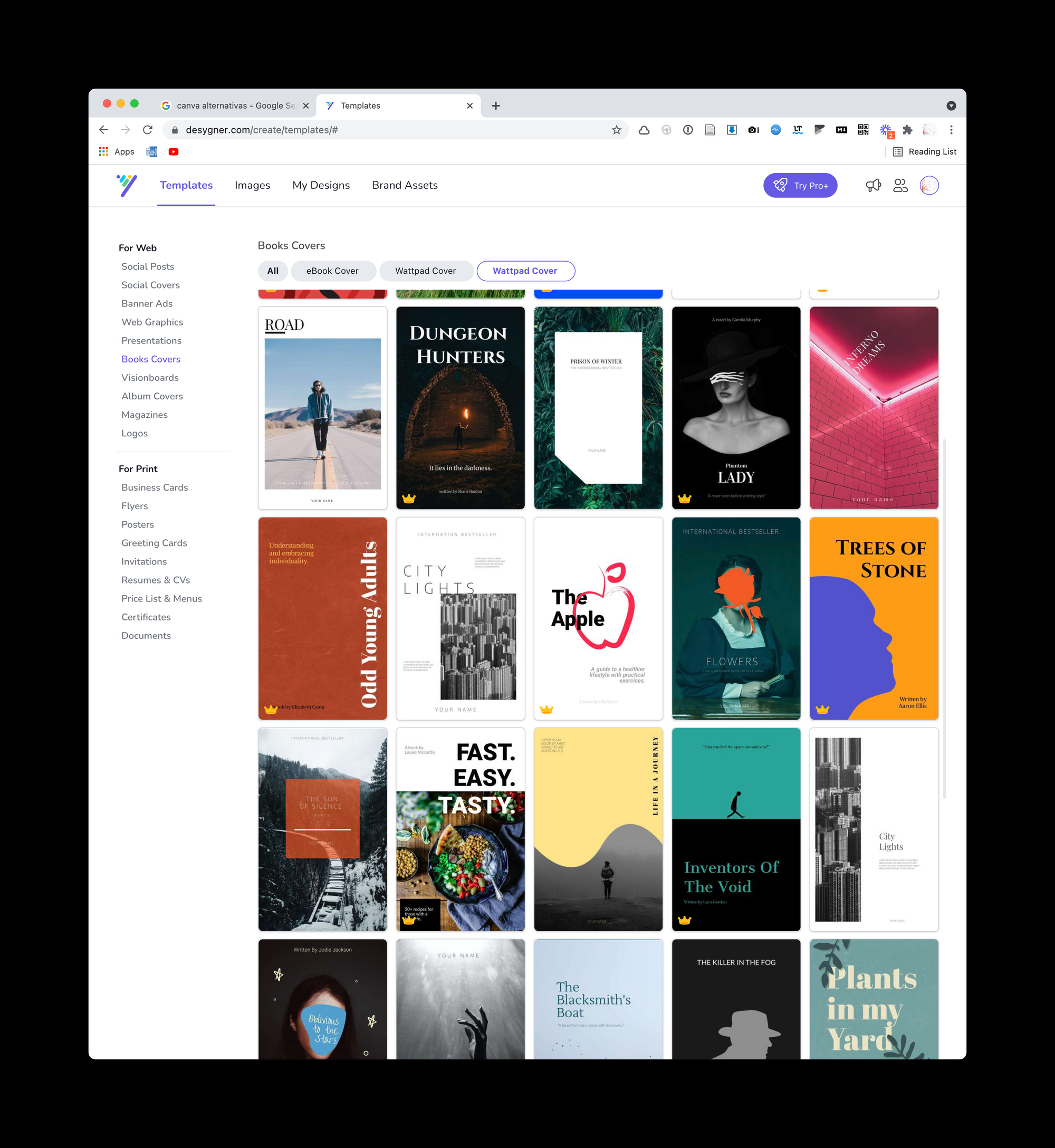Click the Try Pro+ button
Screen dimensions: 1055x1148
click(800, 186)
